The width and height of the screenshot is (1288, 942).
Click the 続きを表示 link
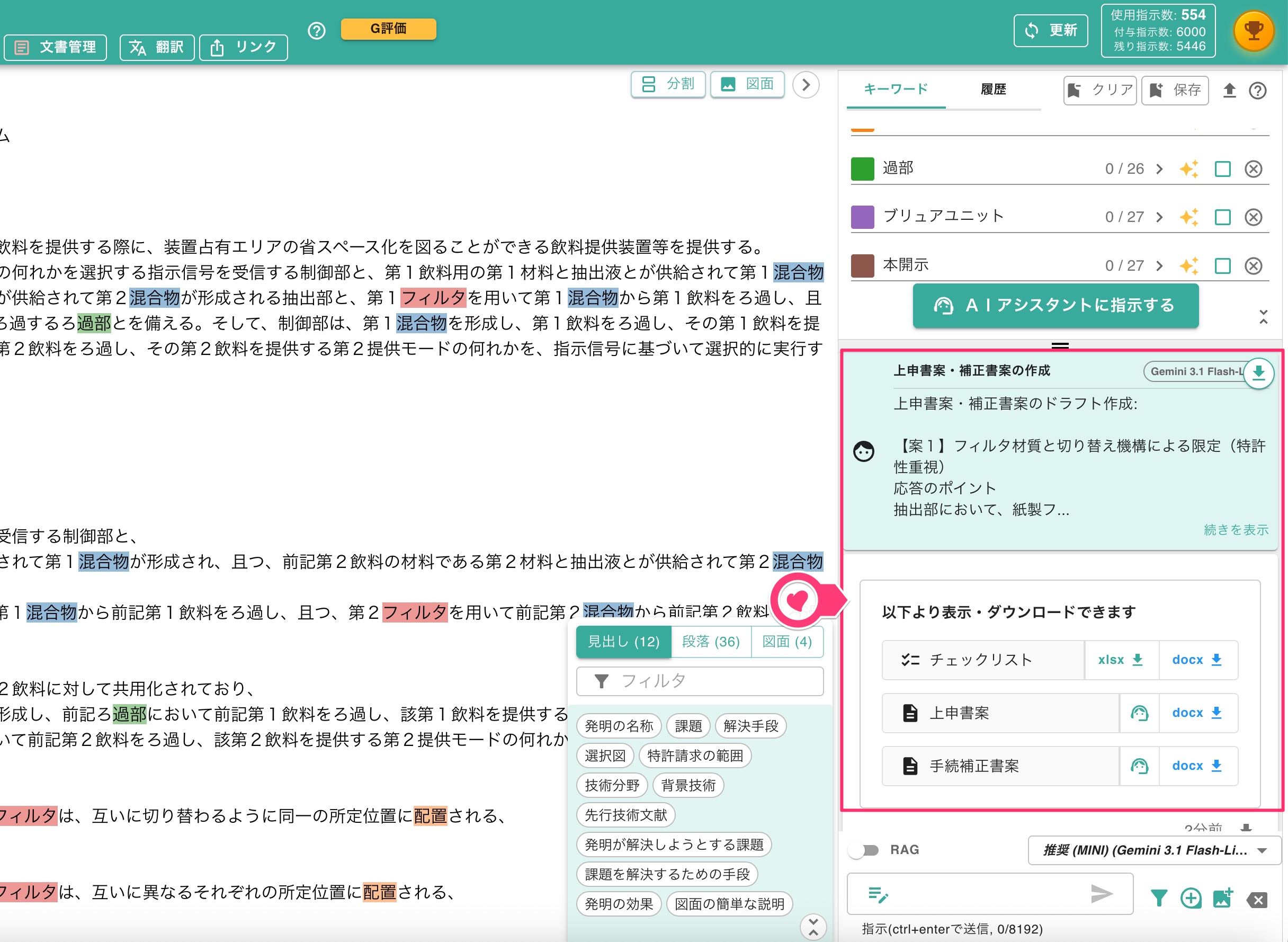point(1236,530)
